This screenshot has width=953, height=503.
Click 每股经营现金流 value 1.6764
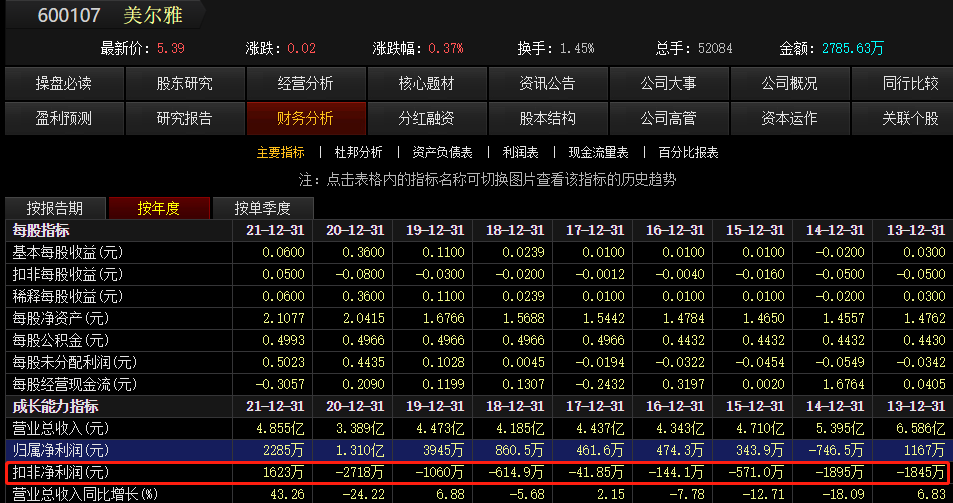[x=844, y=385]
